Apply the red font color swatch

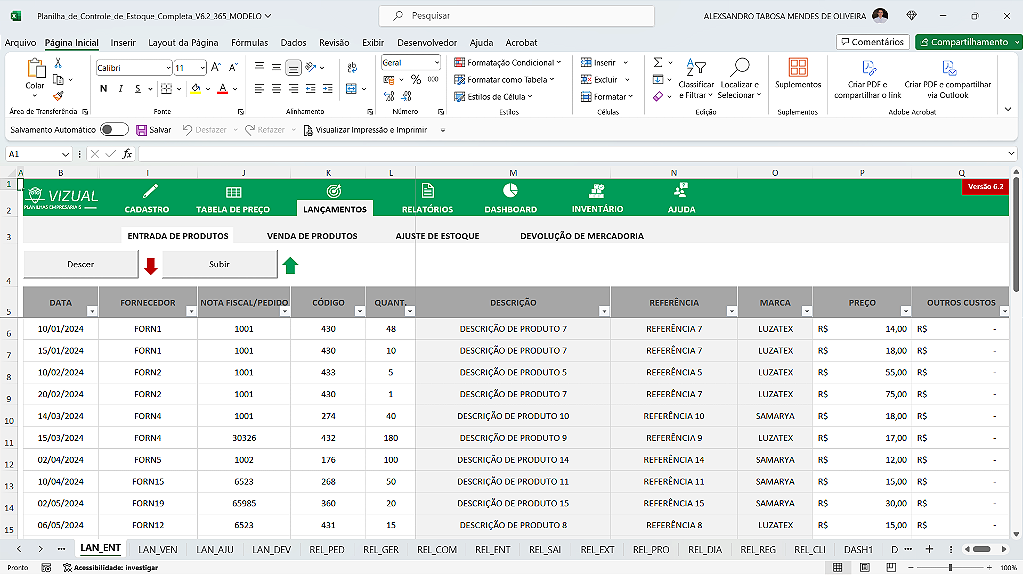coord(221,88)
